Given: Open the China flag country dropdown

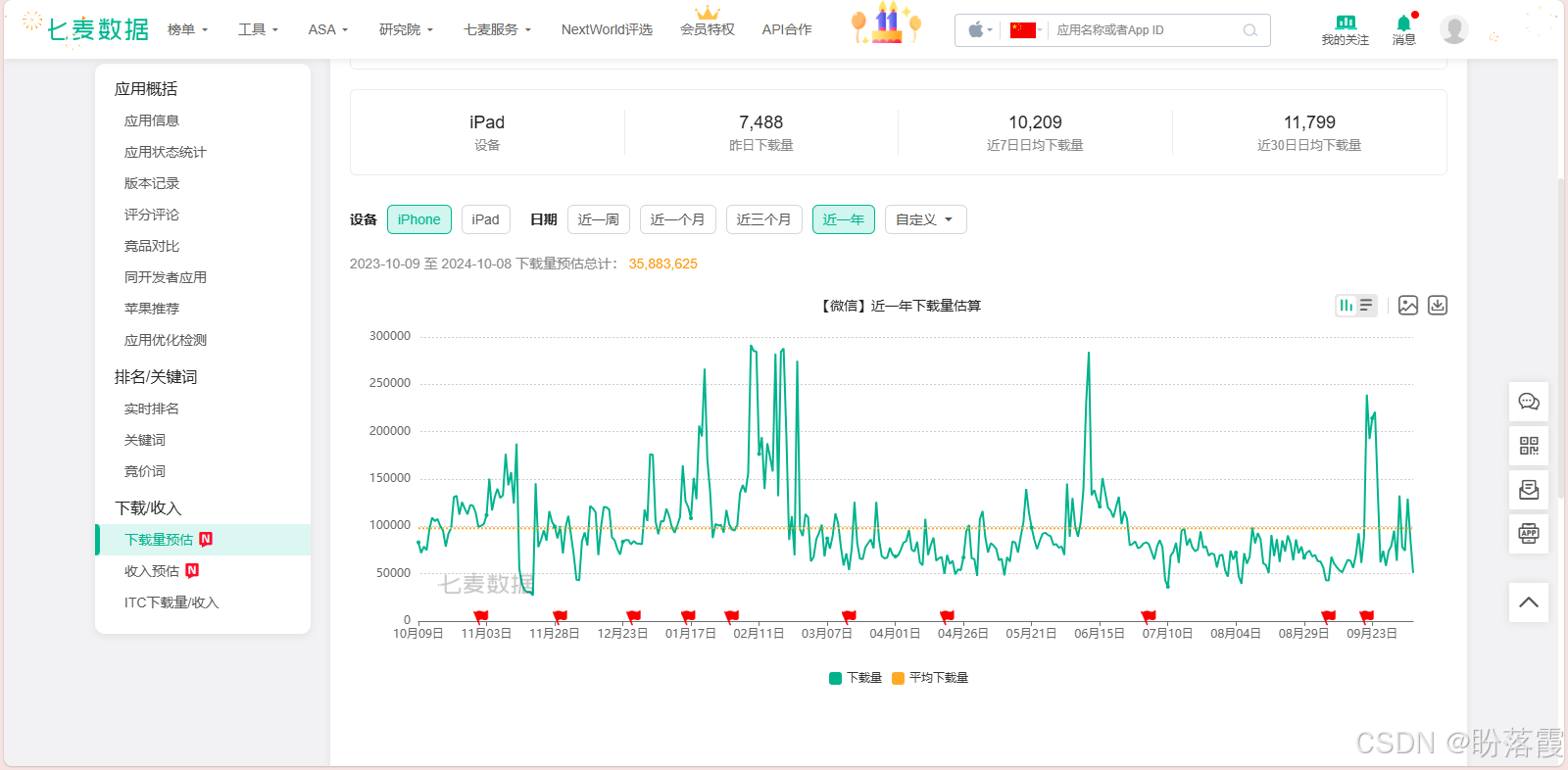Looking at the screenshot, I should [x=1026, y=30].
